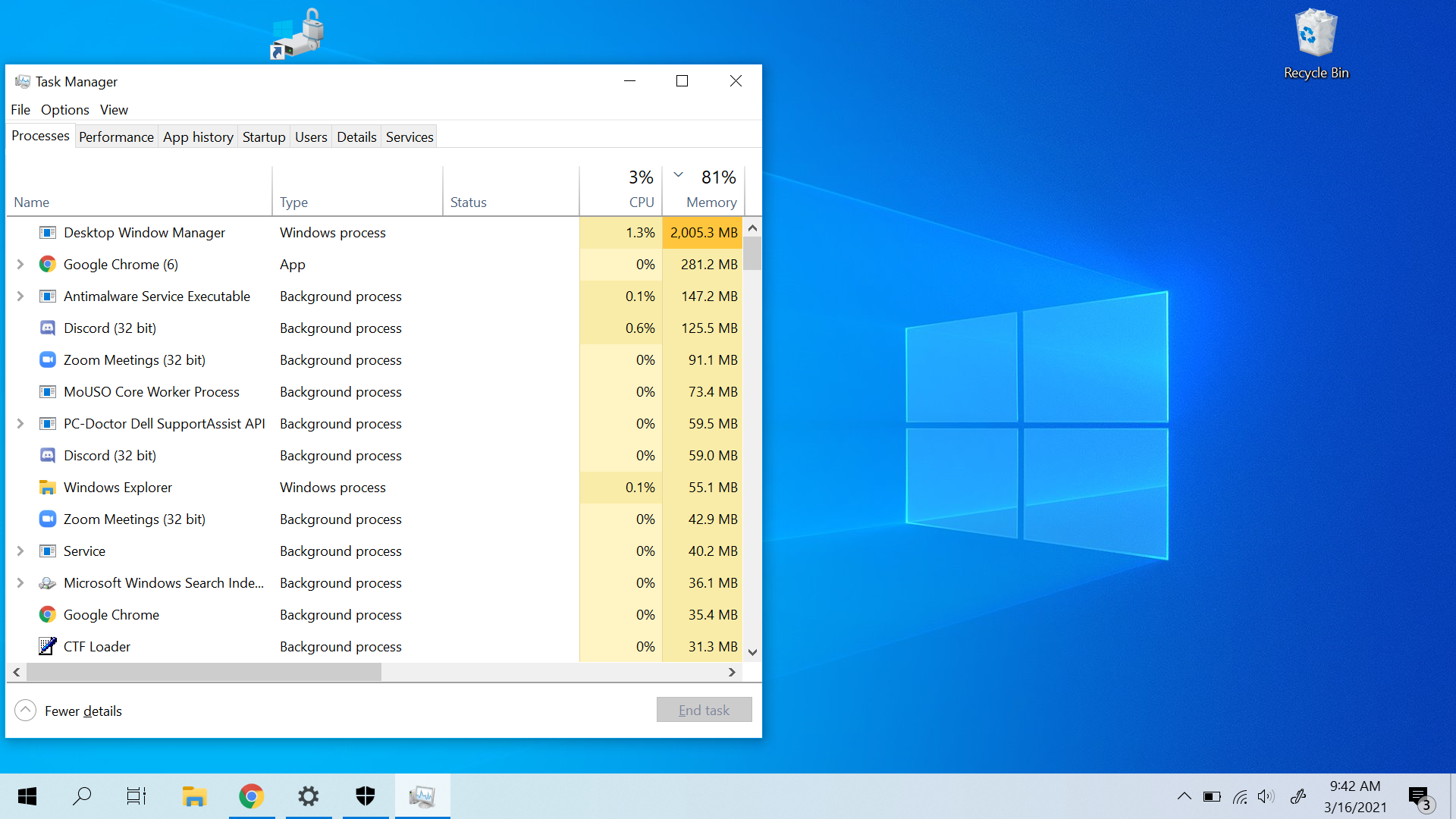Image resolution: width=1456 pixels, height=819 pixels.
Task: Sort processes by the Name column
Action: point(139,191)
